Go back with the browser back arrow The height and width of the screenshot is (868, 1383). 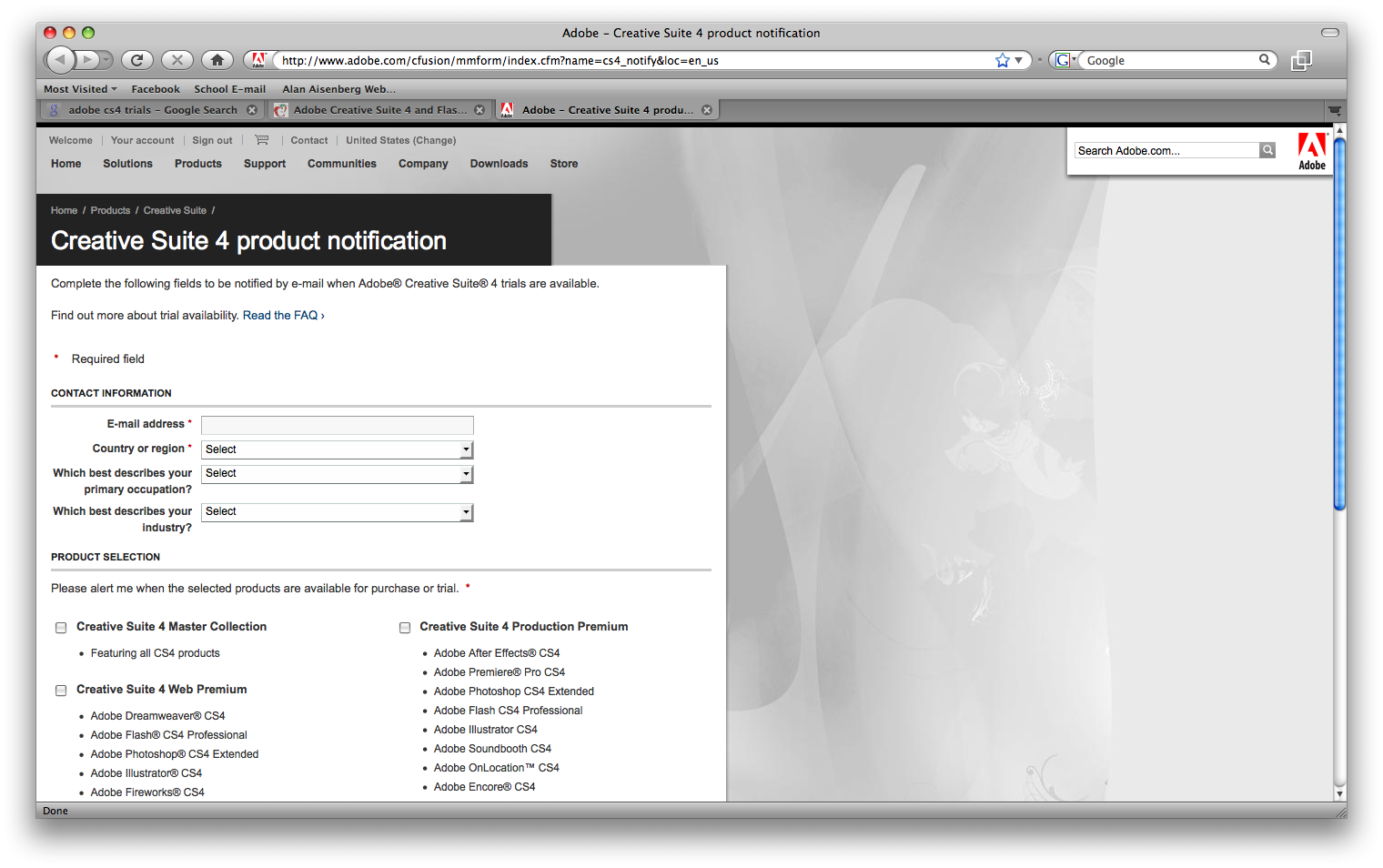60,60
